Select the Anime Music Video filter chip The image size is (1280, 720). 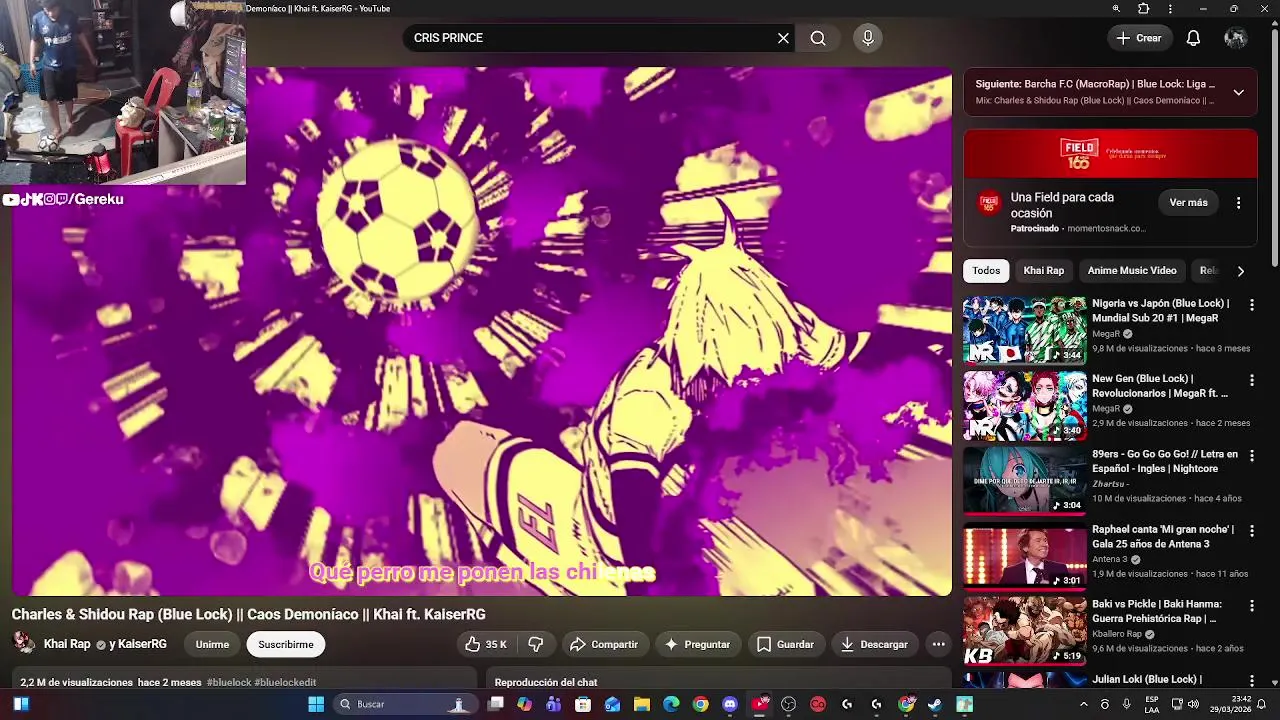pyautogui.click(x=1132, y=271)
